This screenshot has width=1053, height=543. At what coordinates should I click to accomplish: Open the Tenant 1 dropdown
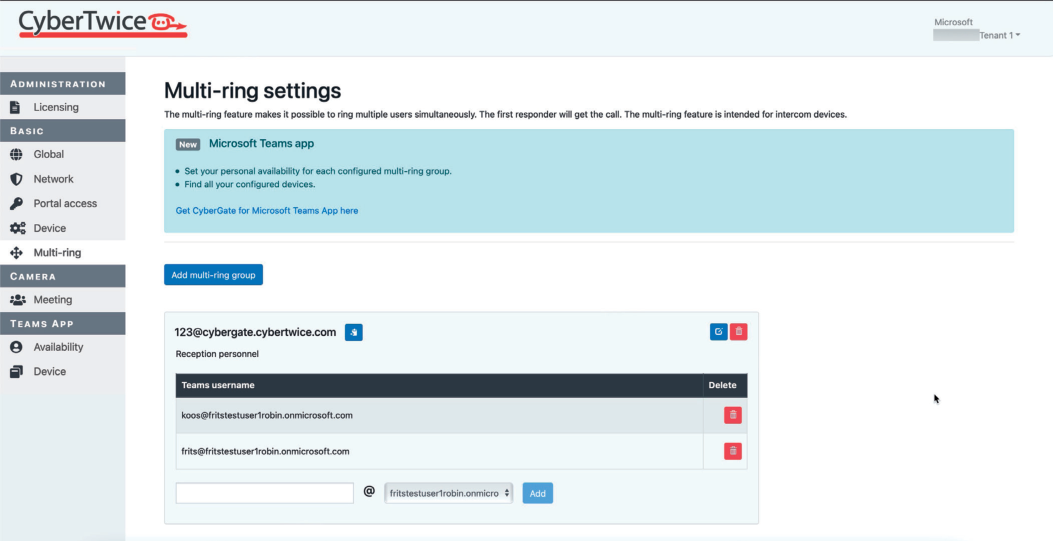[999, 36]
